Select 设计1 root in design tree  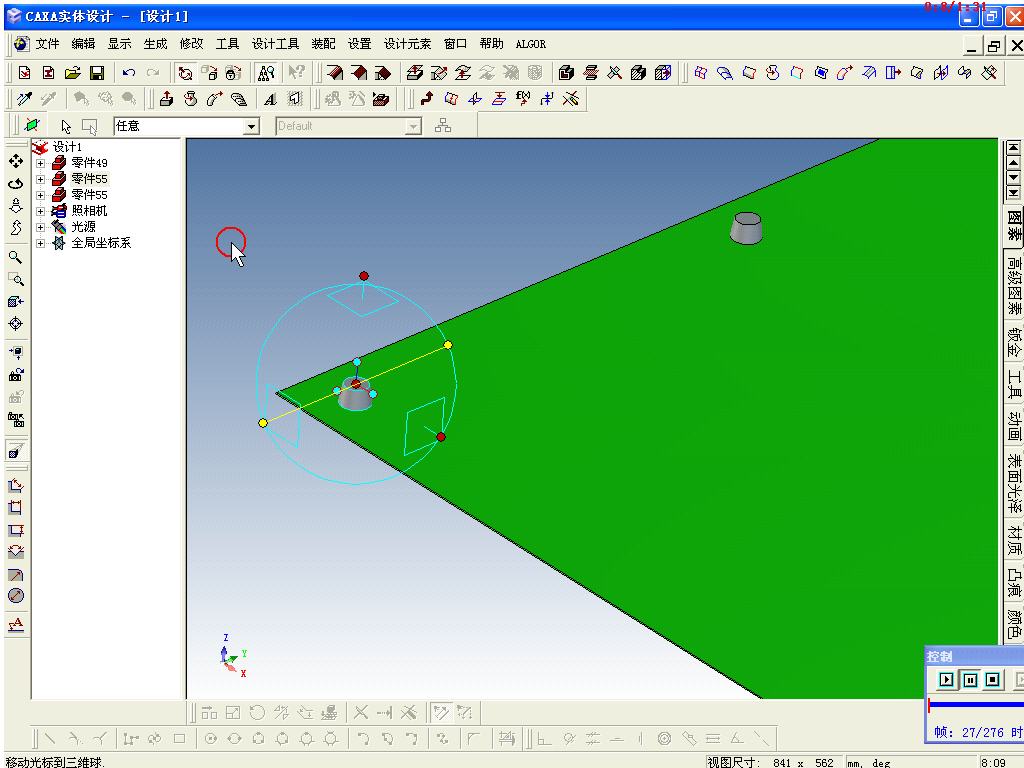coord(67,147)
